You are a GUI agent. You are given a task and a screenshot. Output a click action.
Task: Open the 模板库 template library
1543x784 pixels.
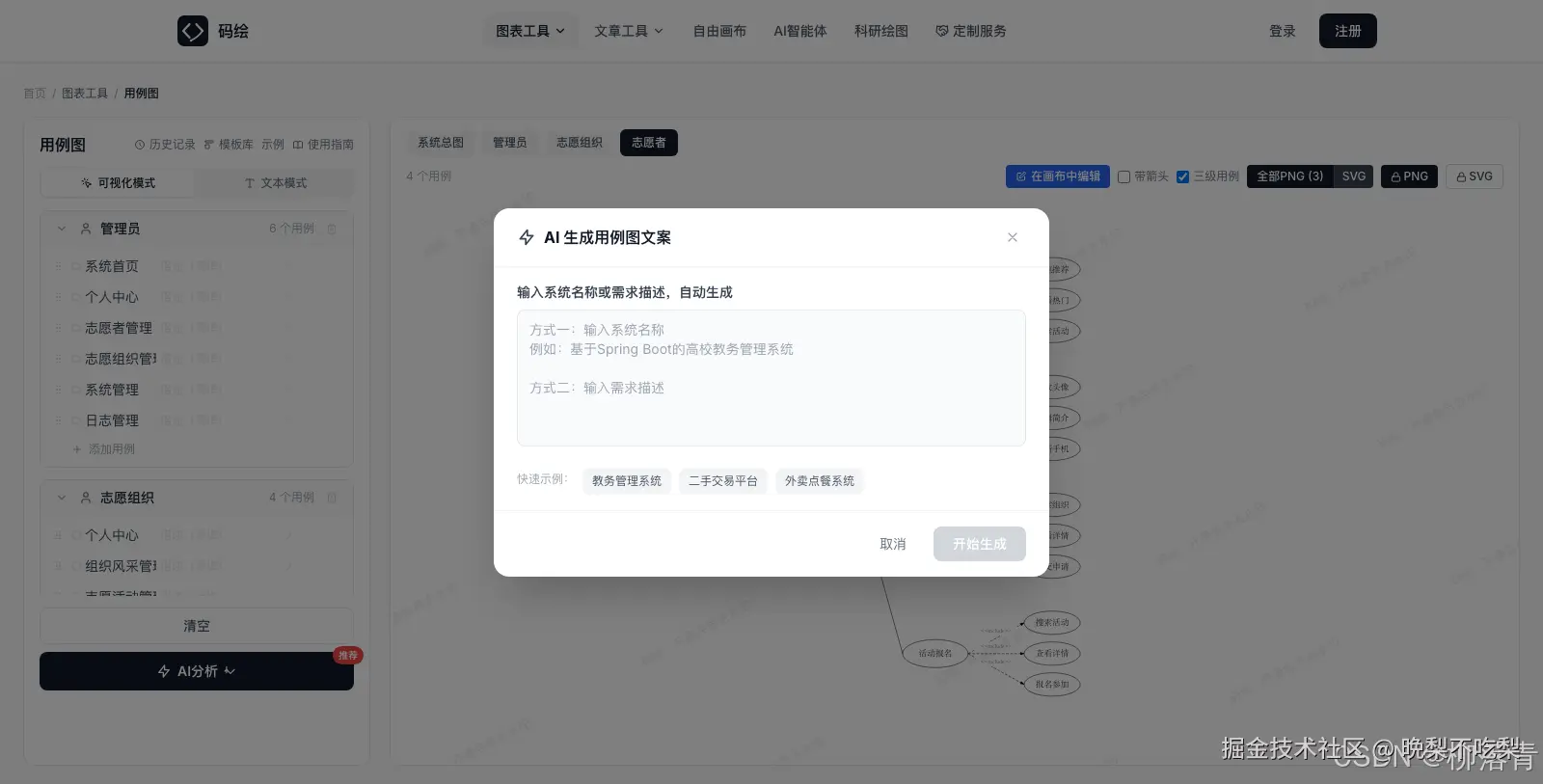click(x=229, y=145)
